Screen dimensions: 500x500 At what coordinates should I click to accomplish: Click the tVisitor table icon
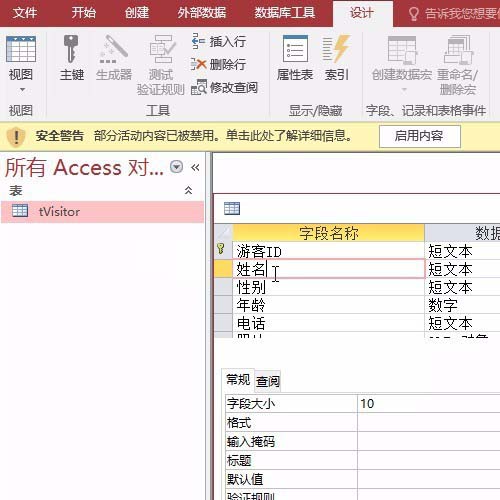pos(20,211)
